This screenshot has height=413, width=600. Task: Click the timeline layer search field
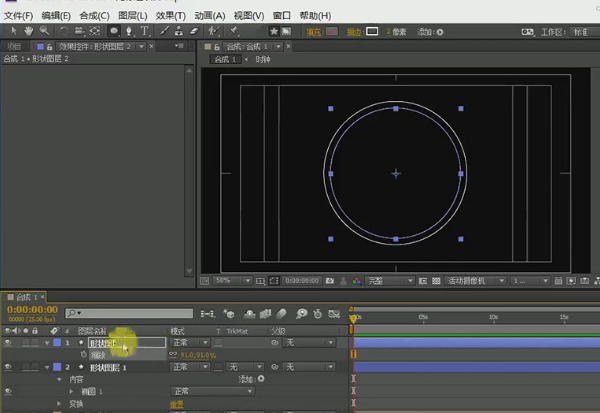(129, 313)
